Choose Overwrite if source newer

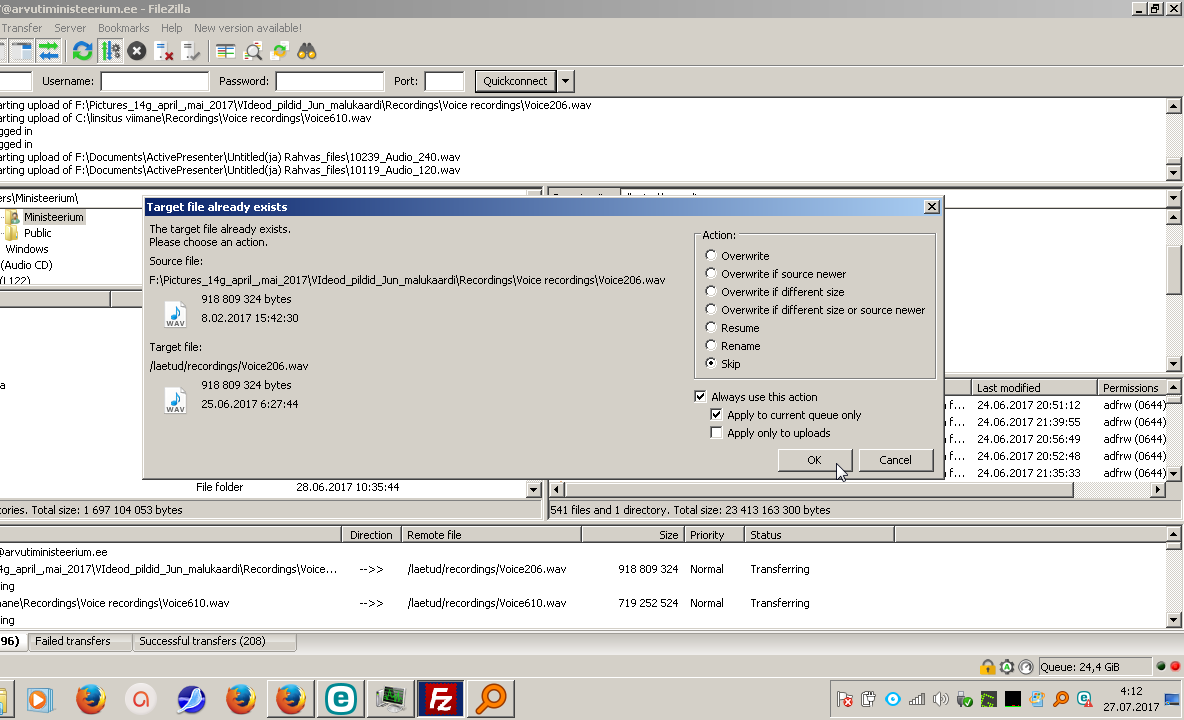point(712,274)
